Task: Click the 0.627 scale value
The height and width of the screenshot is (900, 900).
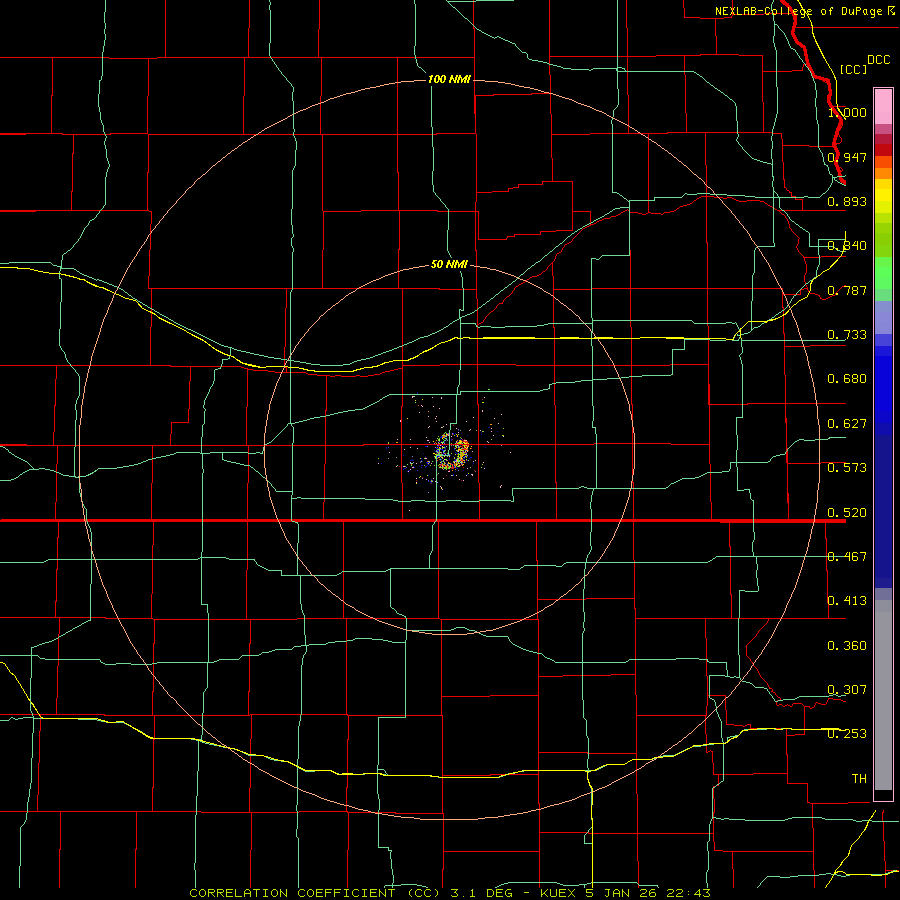Action: click(847, 424)
